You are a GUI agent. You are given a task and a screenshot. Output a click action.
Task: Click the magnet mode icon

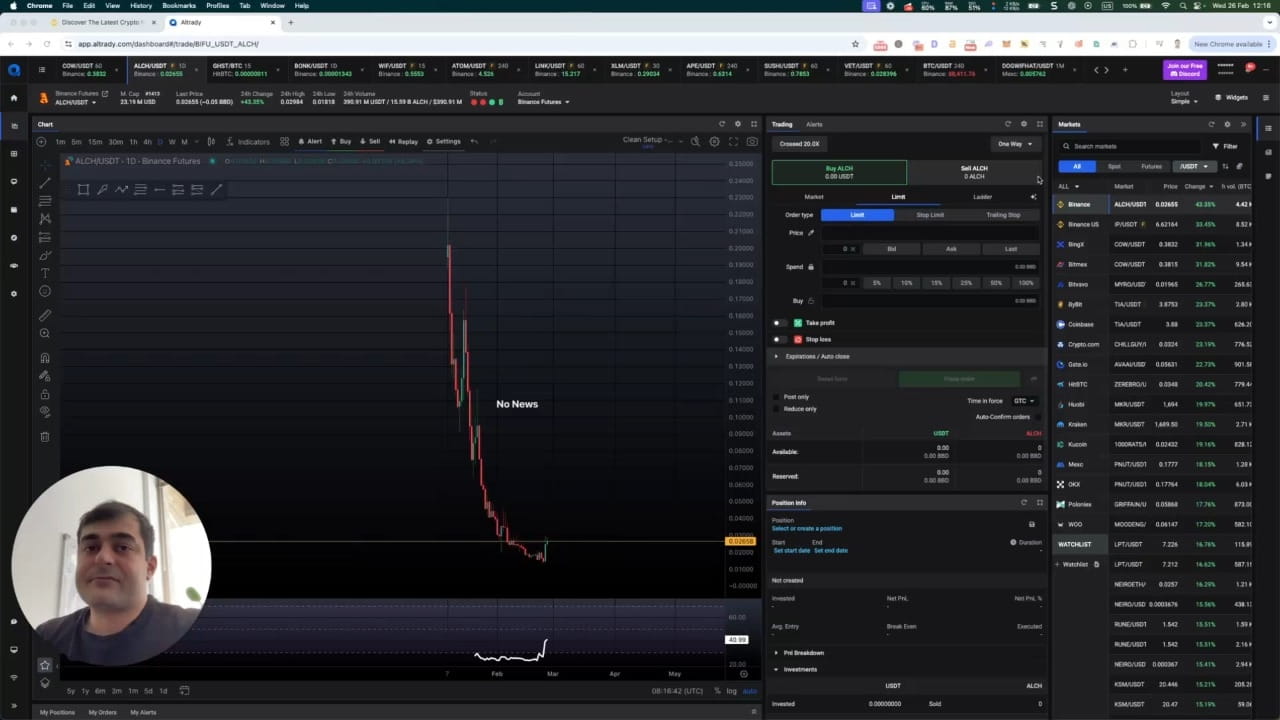click(45, 358)
